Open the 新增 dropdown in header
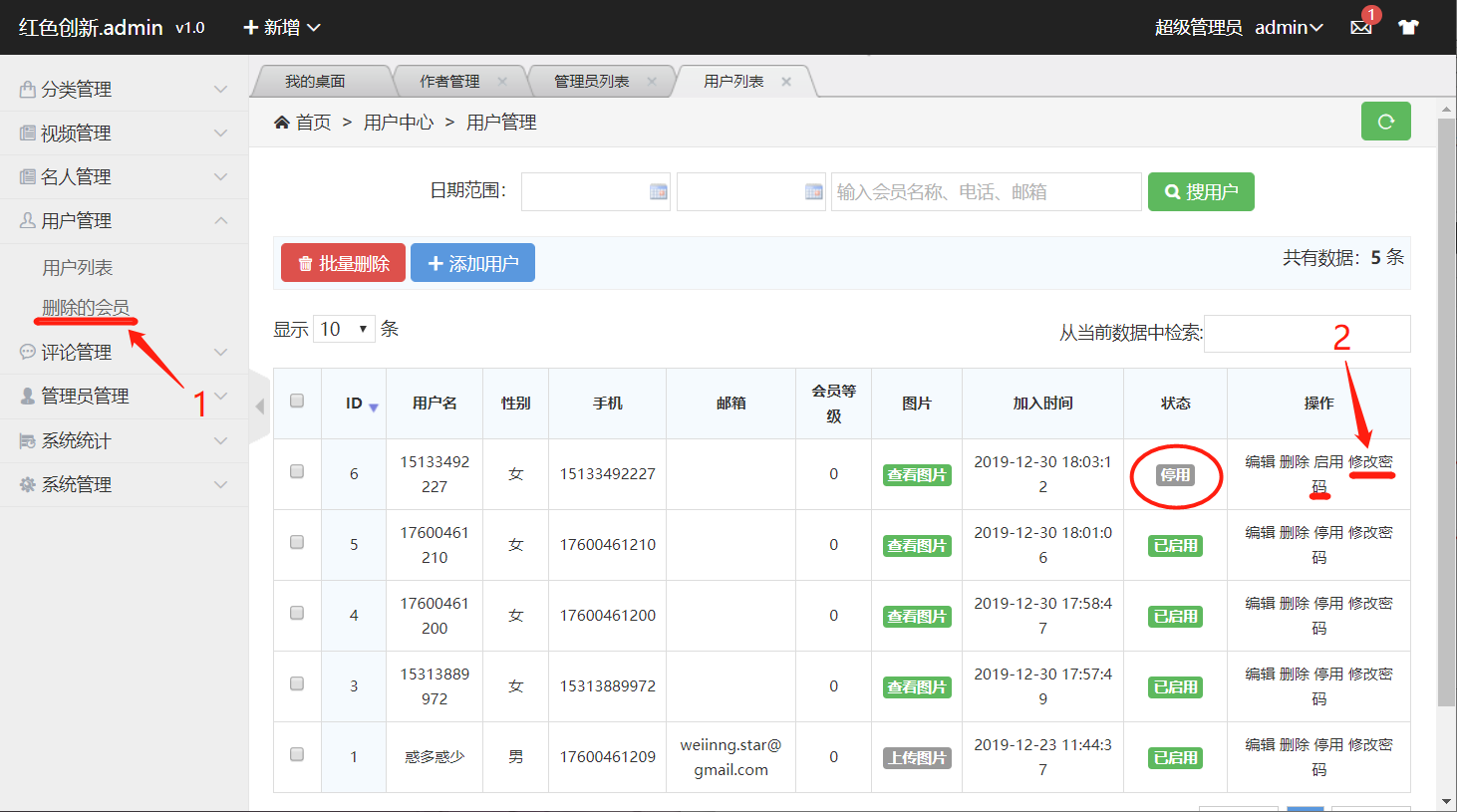Image resolution: width=1457 pixels, height=812 pixels. coord(282,28)
